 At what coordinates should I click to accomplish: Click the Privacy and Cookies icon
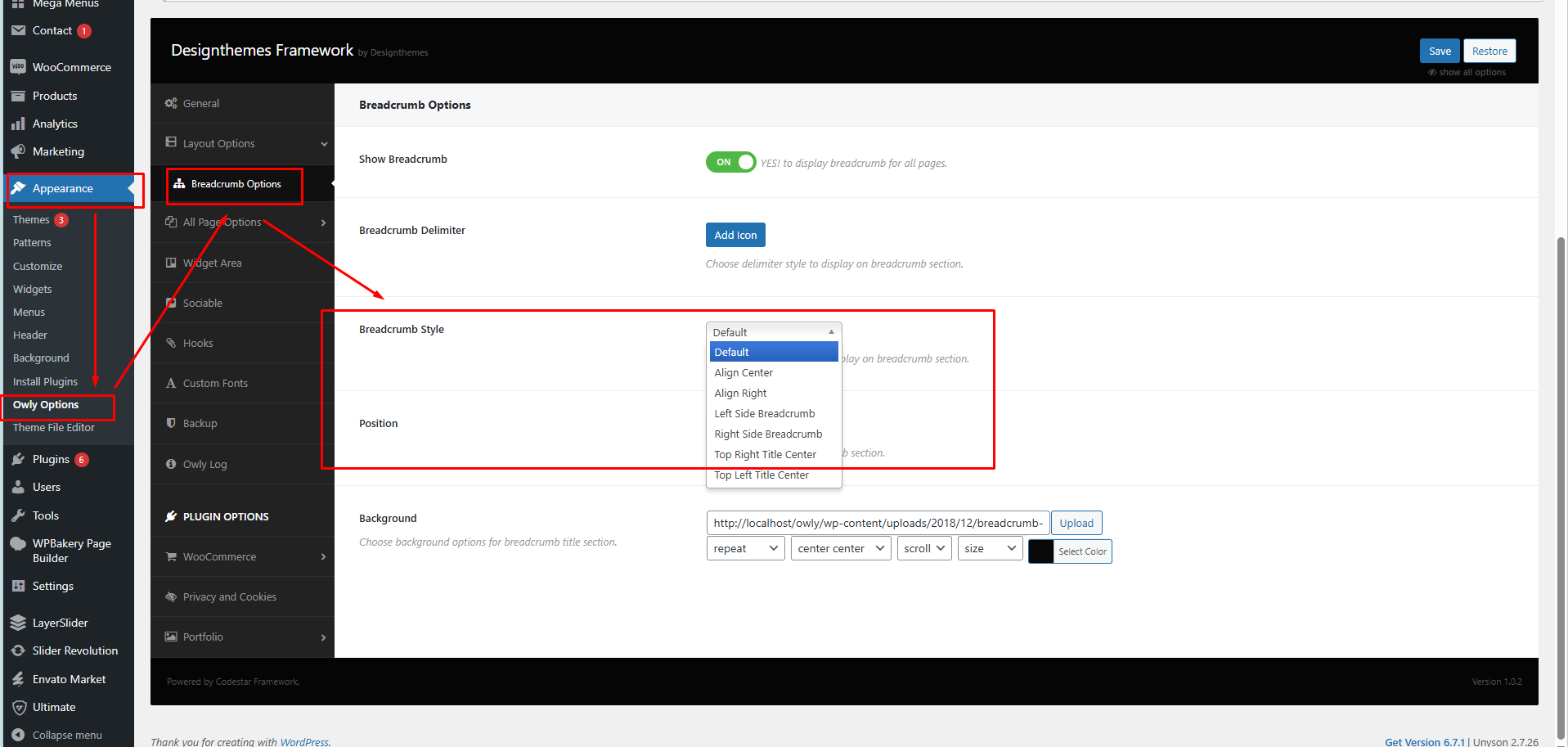171,596
